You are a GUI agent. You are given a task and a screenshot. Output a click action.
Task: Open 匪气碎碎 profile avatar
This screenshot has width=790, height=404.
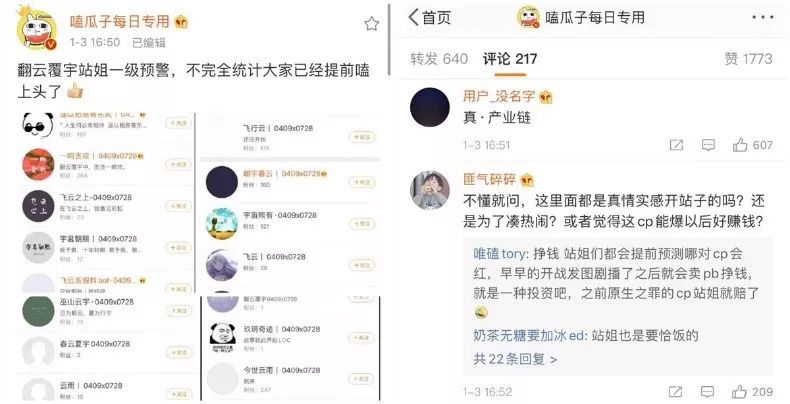coord(429,189)
